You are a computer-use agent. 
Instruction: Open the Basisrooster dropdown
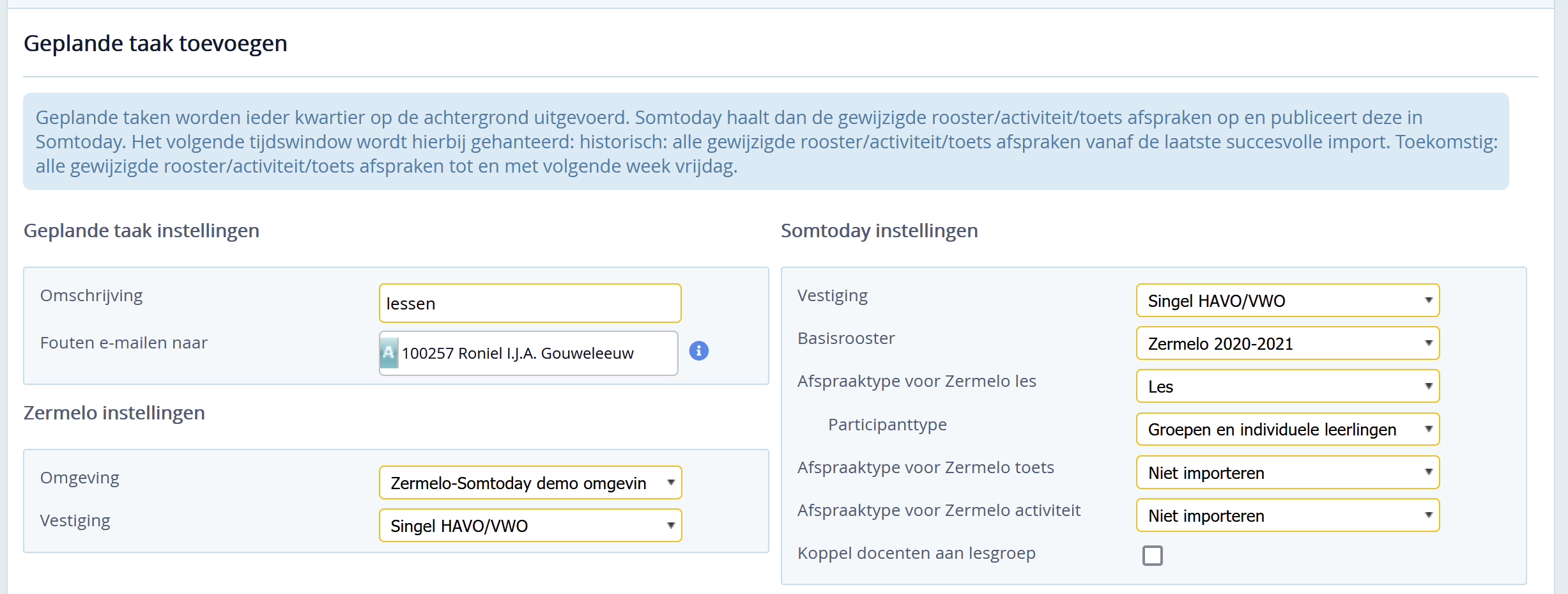1287,343
